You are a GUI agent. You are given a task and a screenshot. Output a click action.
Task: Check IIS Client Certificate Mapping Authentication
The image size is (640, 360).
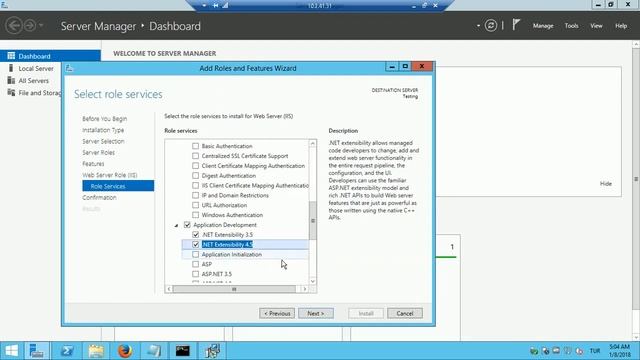click(x=196, y=185)
